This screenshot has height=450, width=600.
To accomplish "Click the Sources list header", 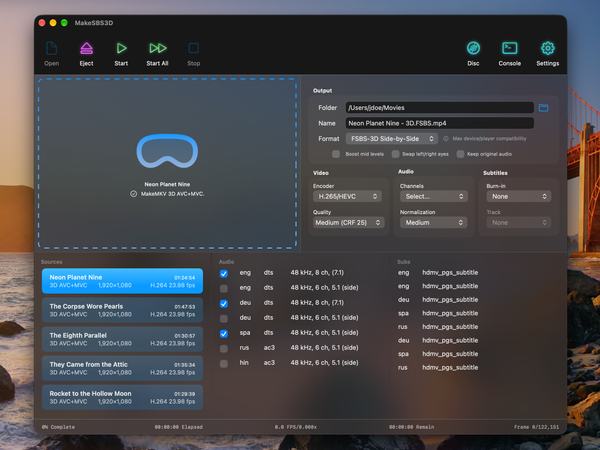I will [52, 262].
